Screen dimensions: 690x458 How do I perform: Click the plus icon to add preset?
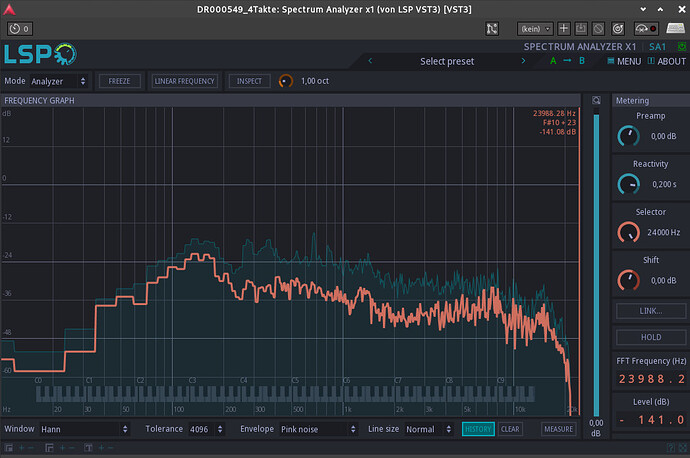coord(564,29)
